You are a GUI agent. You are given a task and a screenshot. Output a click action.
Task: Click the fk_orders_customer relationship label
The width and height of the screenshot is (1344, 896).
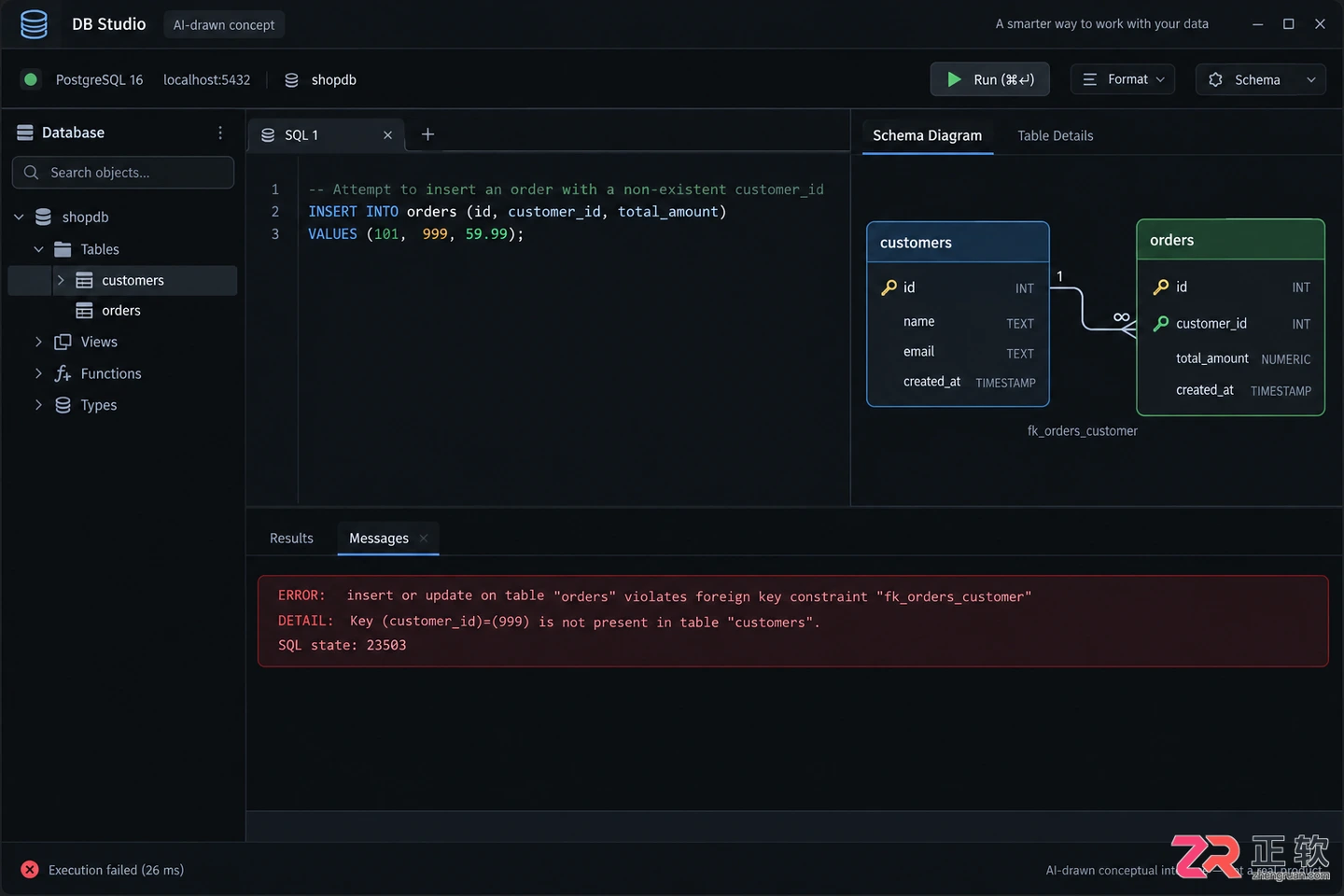pos(1083,431)
